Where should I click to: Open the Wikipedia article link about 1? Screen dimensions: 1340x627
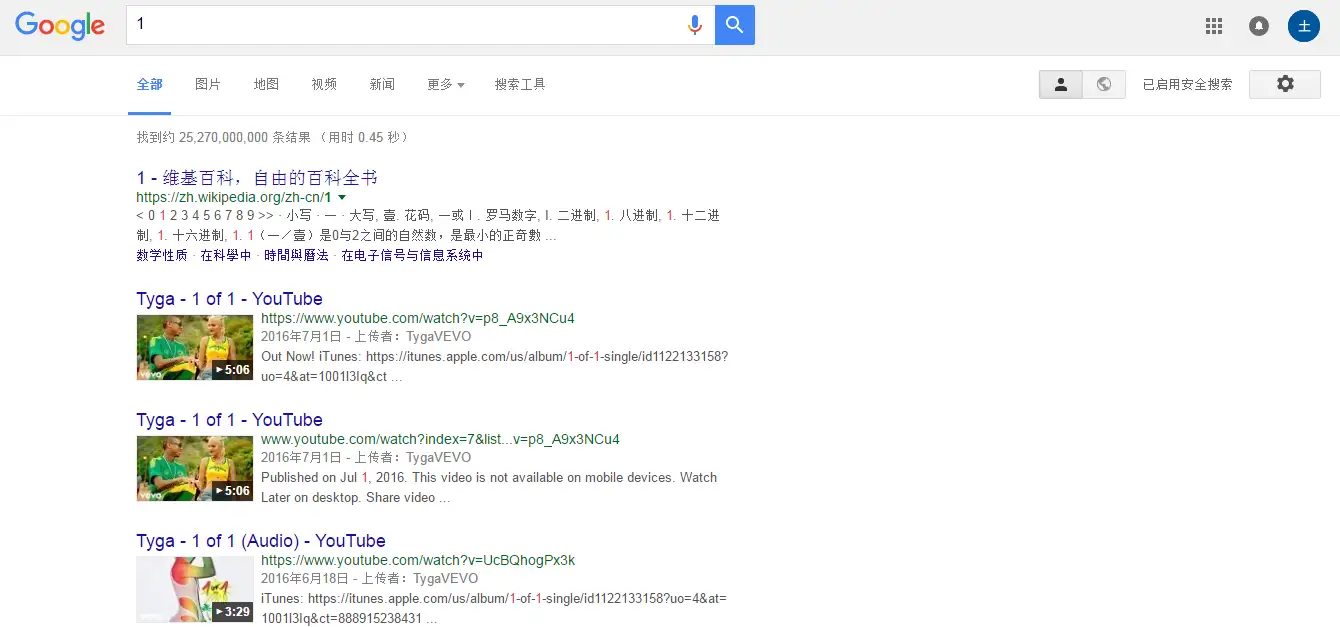(x=256, y=177)
